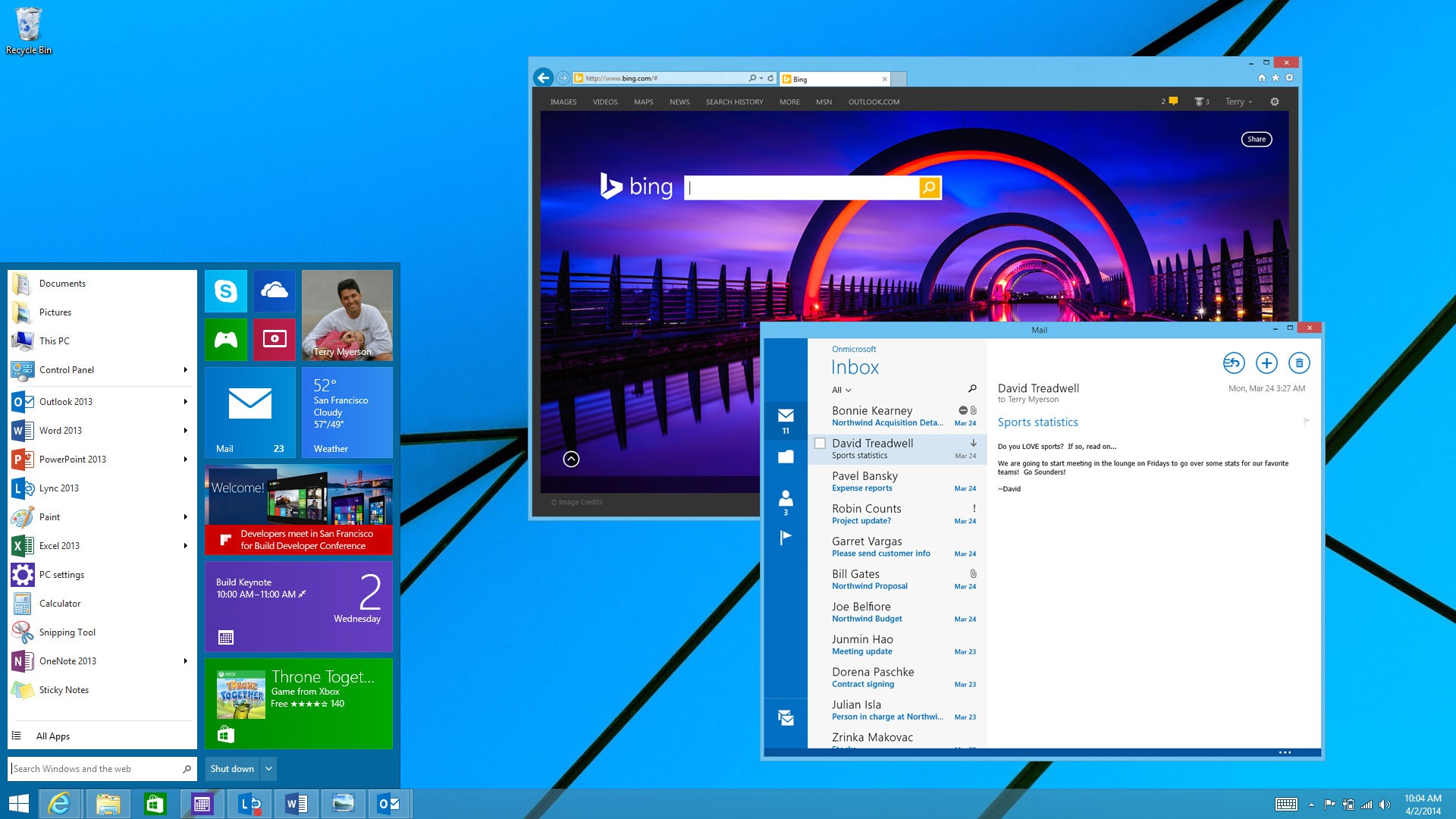Click the IMAGES tab on Bing

[561, 102]
